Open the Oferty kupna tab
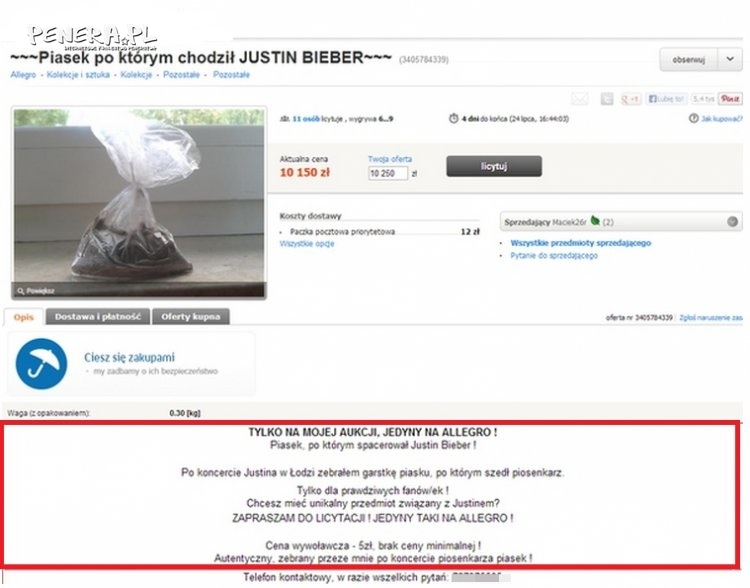The image size is (750, 588). pyautogui.click(x=191, y=317)
